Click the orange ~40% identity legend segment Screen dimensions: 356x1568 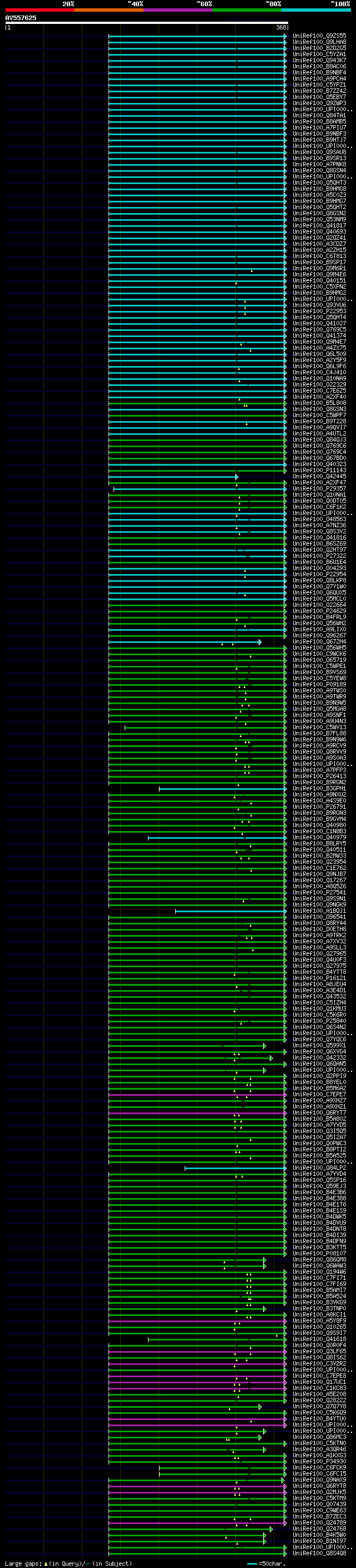109,10
